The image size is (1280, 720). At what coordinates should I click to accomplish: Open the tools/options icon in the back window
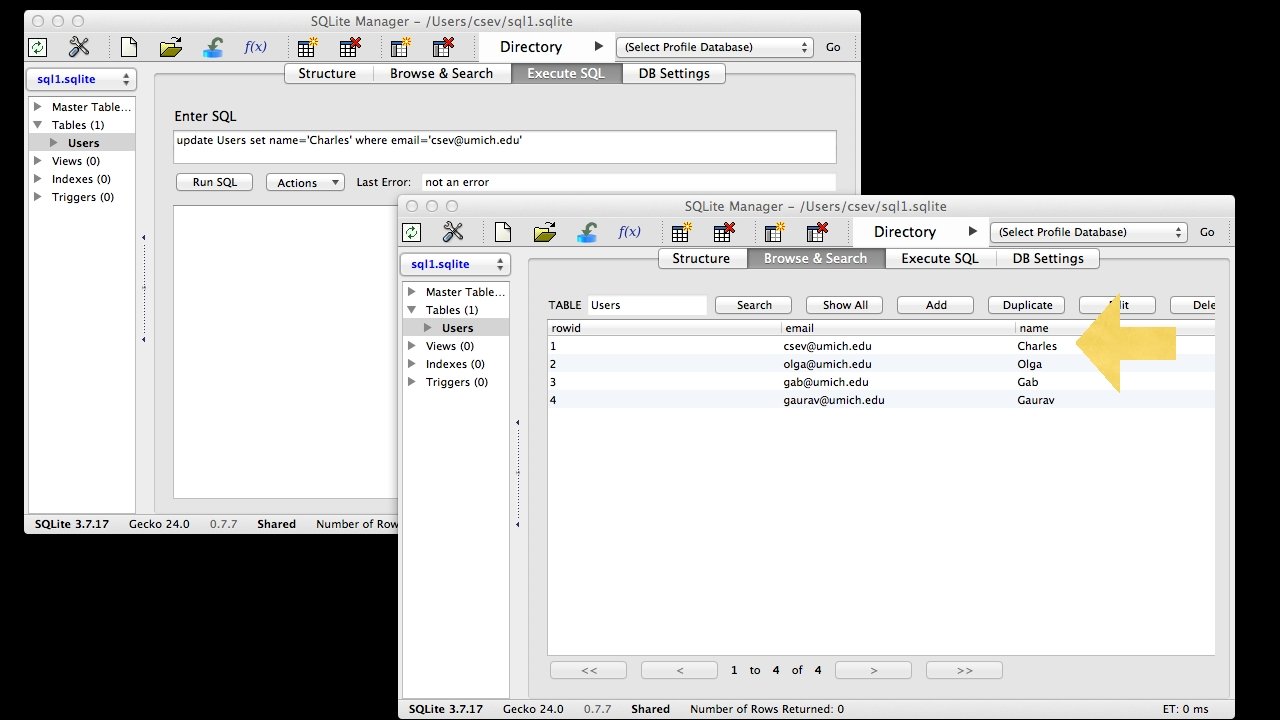click(x=80, y=47)
